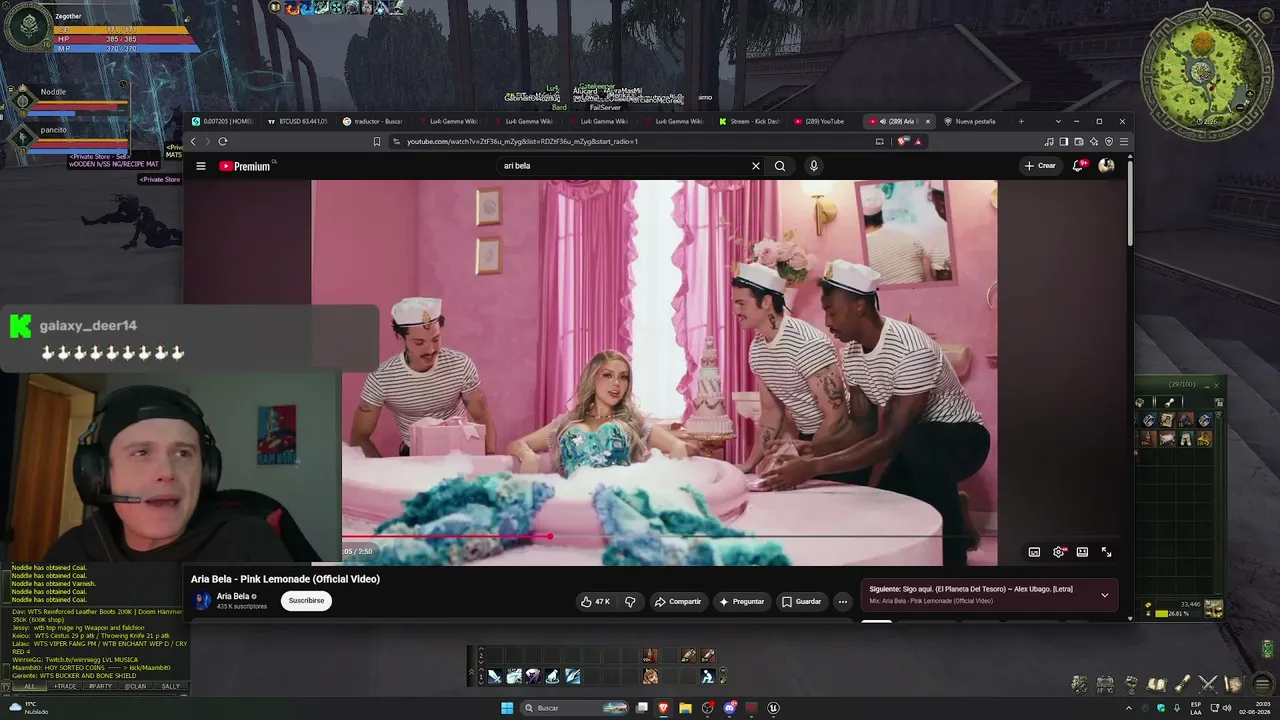Minimize the game inventory window
1280x720 pixels.
click(1206, 385)
